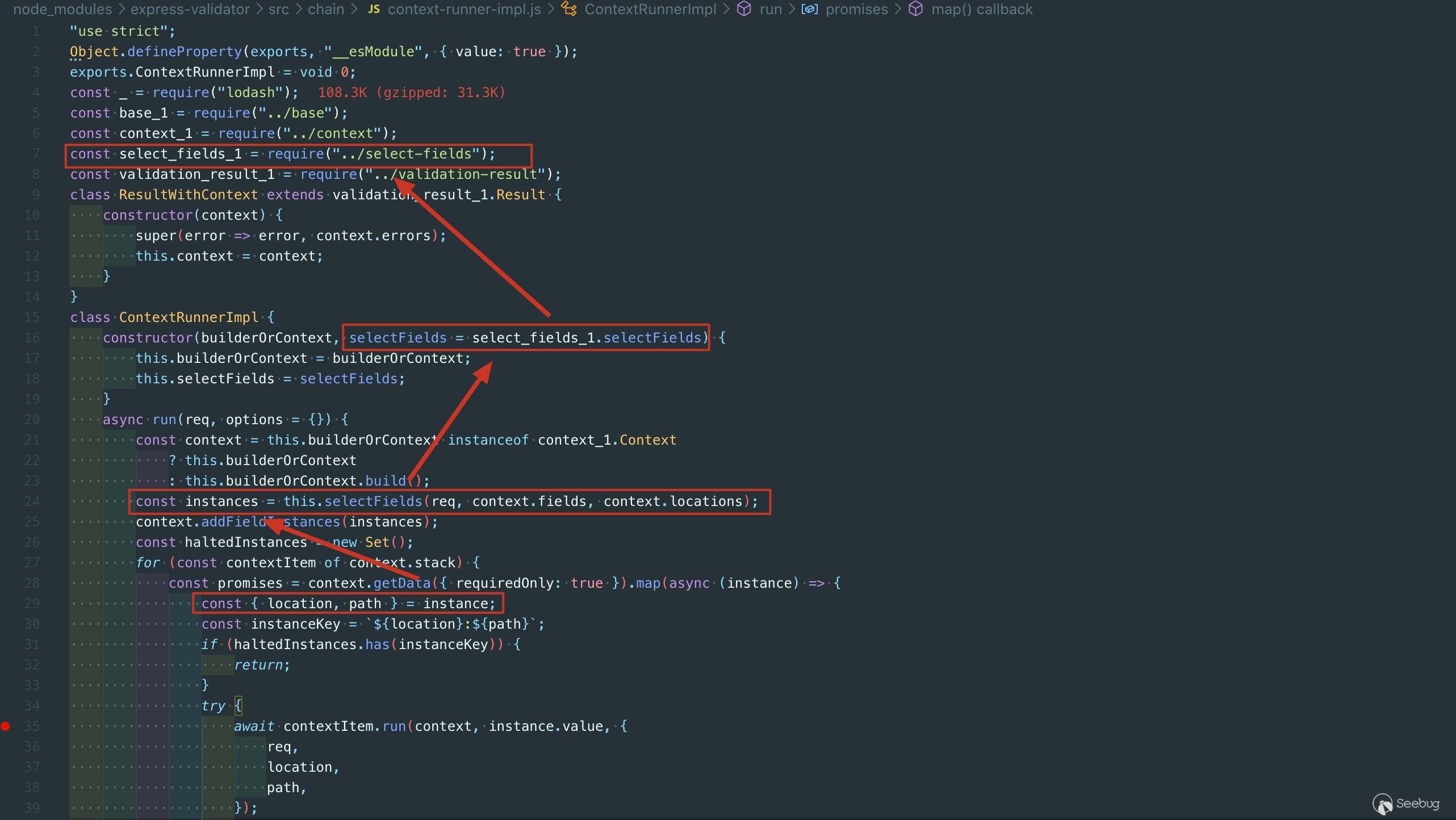Click the Seebug logo watermark

click(x=1406, y=804)
